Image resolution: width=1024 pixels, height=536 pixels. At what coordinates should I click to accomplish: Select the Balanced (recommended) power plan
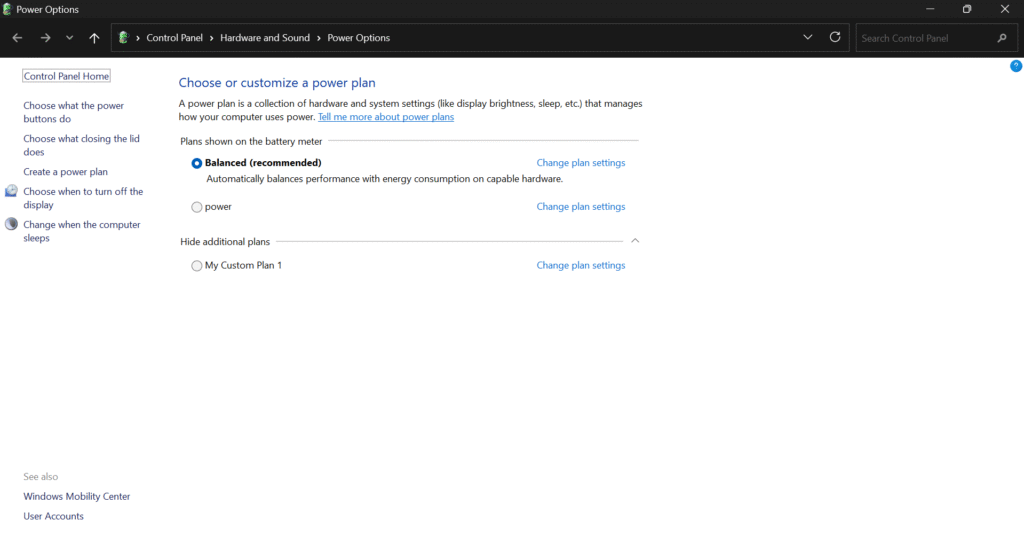coord(197,163)
